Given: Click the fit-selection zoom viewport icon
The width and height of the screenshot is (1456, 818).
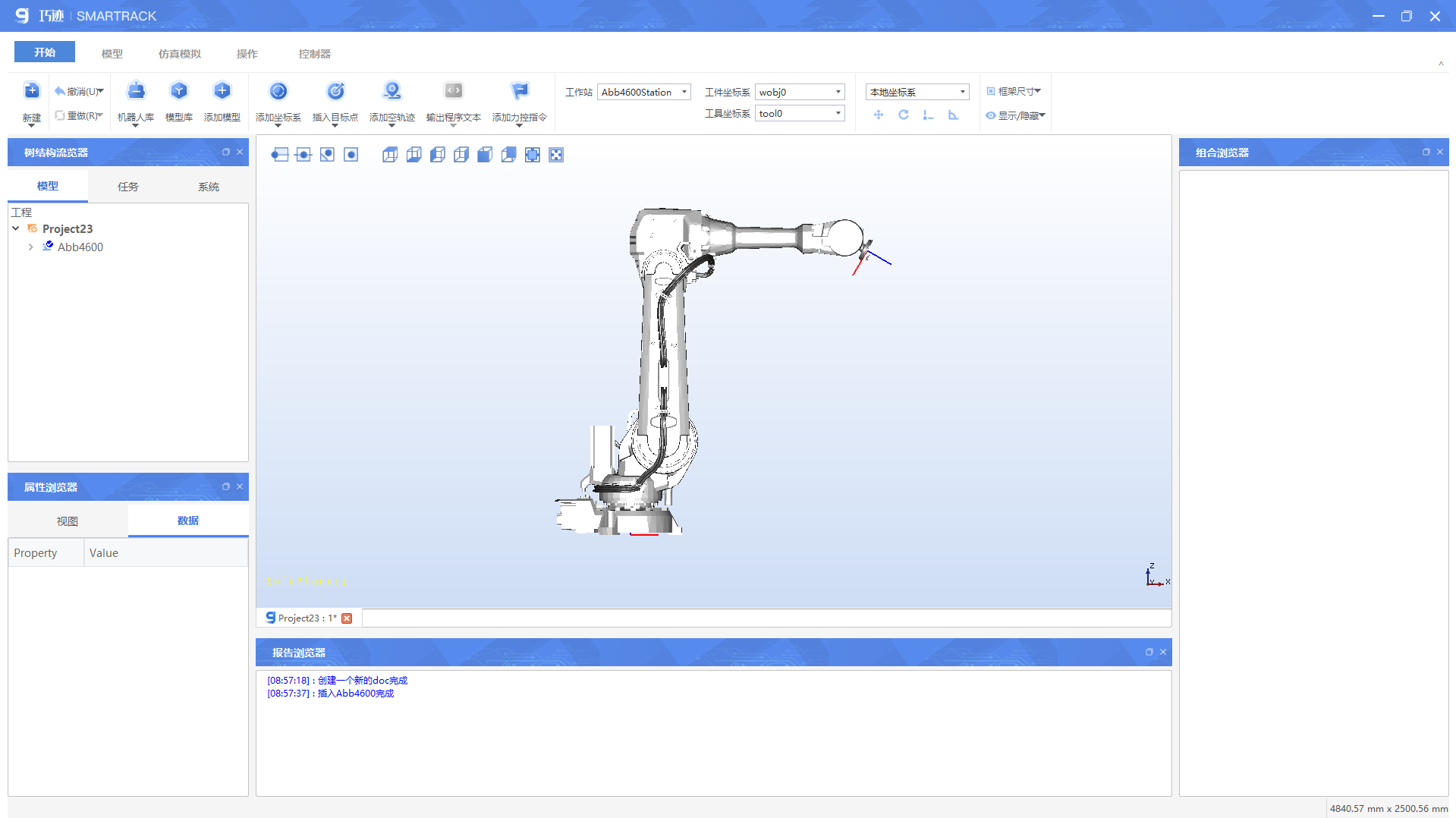Looking at the screenshot, I should [533, 155].
